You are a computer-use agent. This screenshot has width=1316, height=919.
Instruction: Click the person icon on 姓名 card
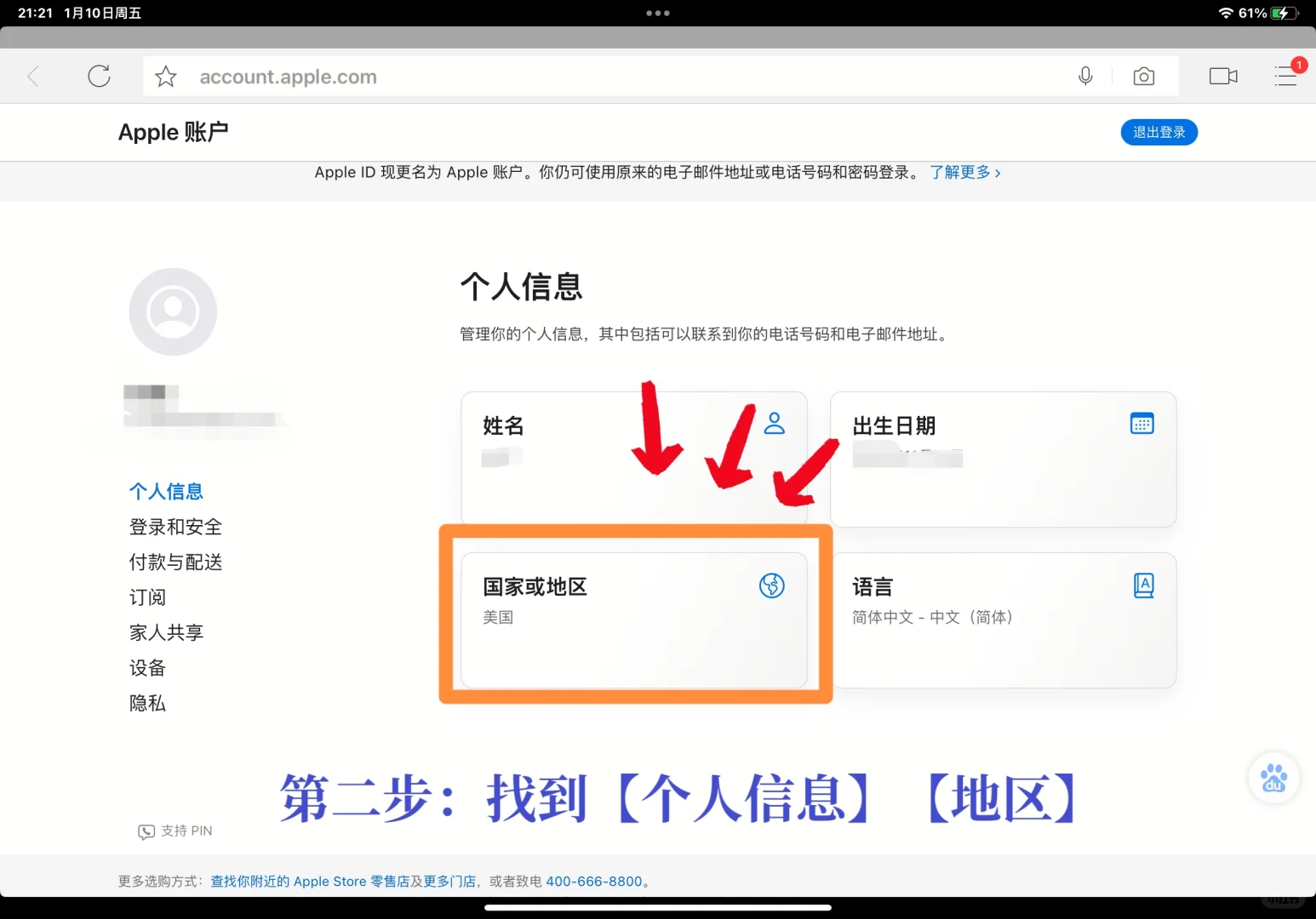[775, 423]
